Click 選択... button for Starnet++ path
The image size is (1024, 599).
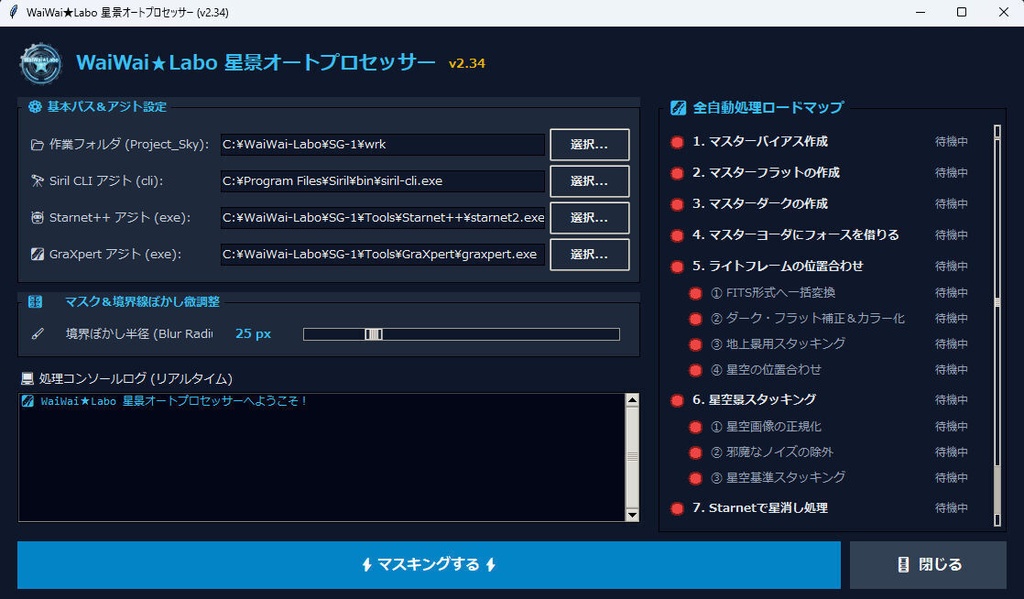(590, 218)
